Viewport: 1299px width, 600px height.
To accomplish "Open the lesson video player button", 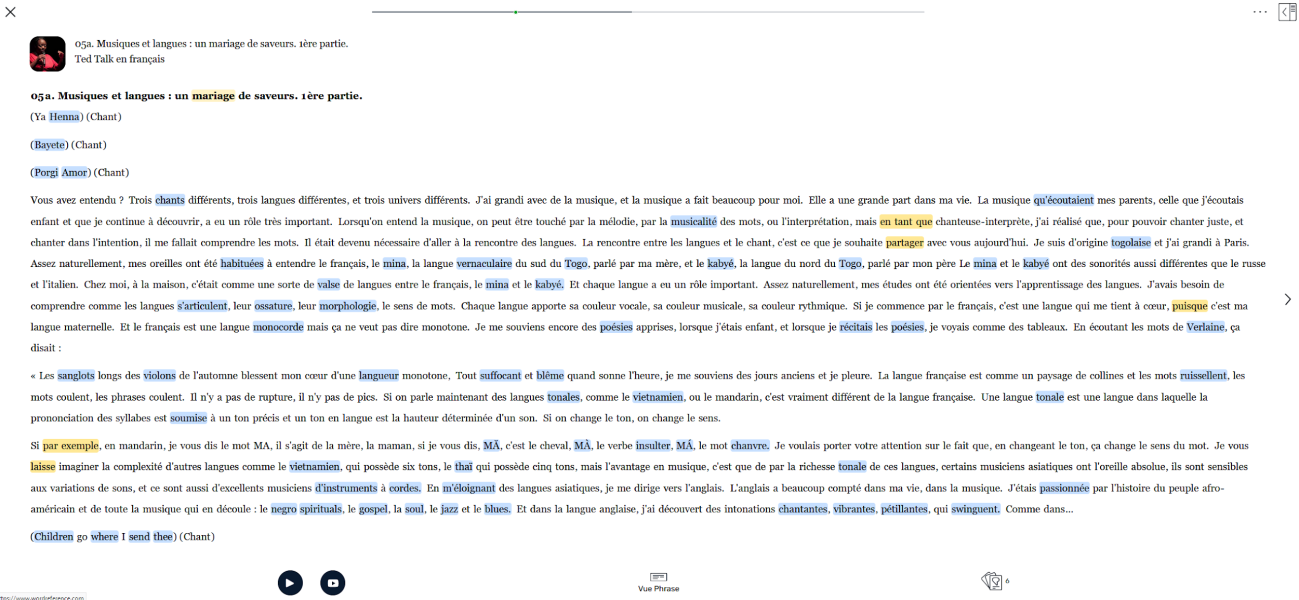I will 333,582.
